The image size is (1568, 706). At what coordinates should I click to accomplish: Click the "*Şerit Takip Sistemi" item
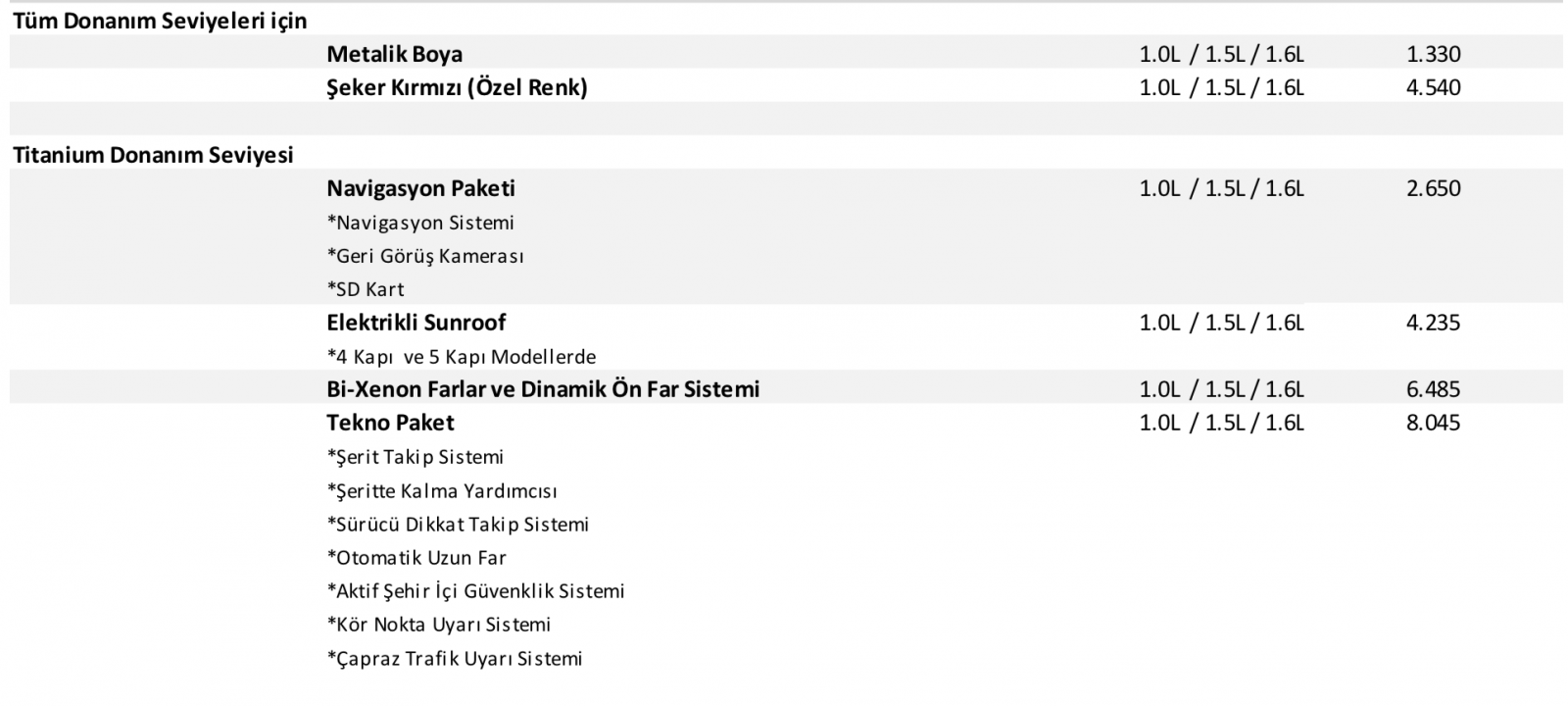click(416, 457)
